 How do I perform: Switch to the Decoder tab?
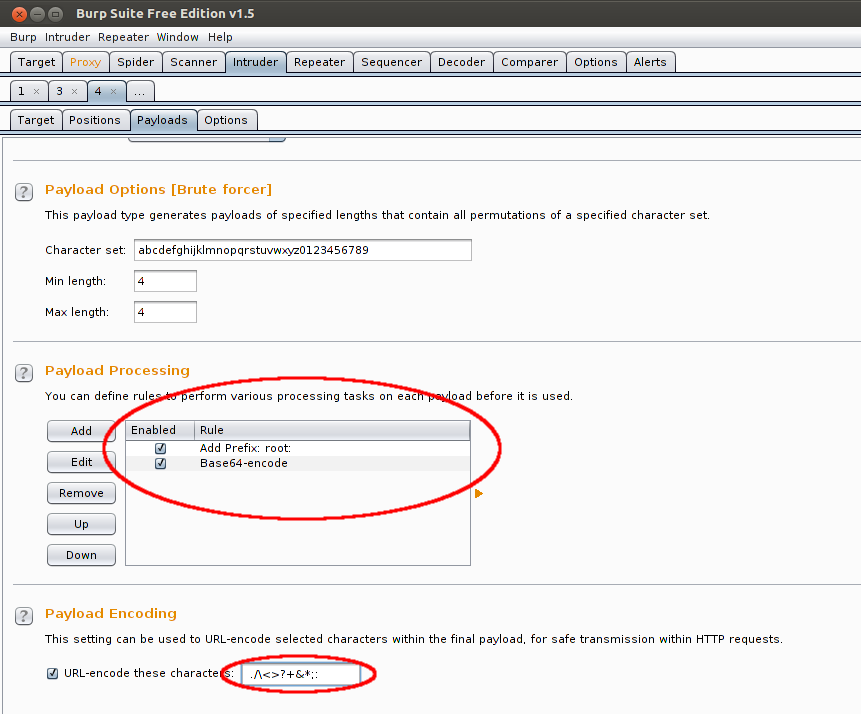coord(461,62)
